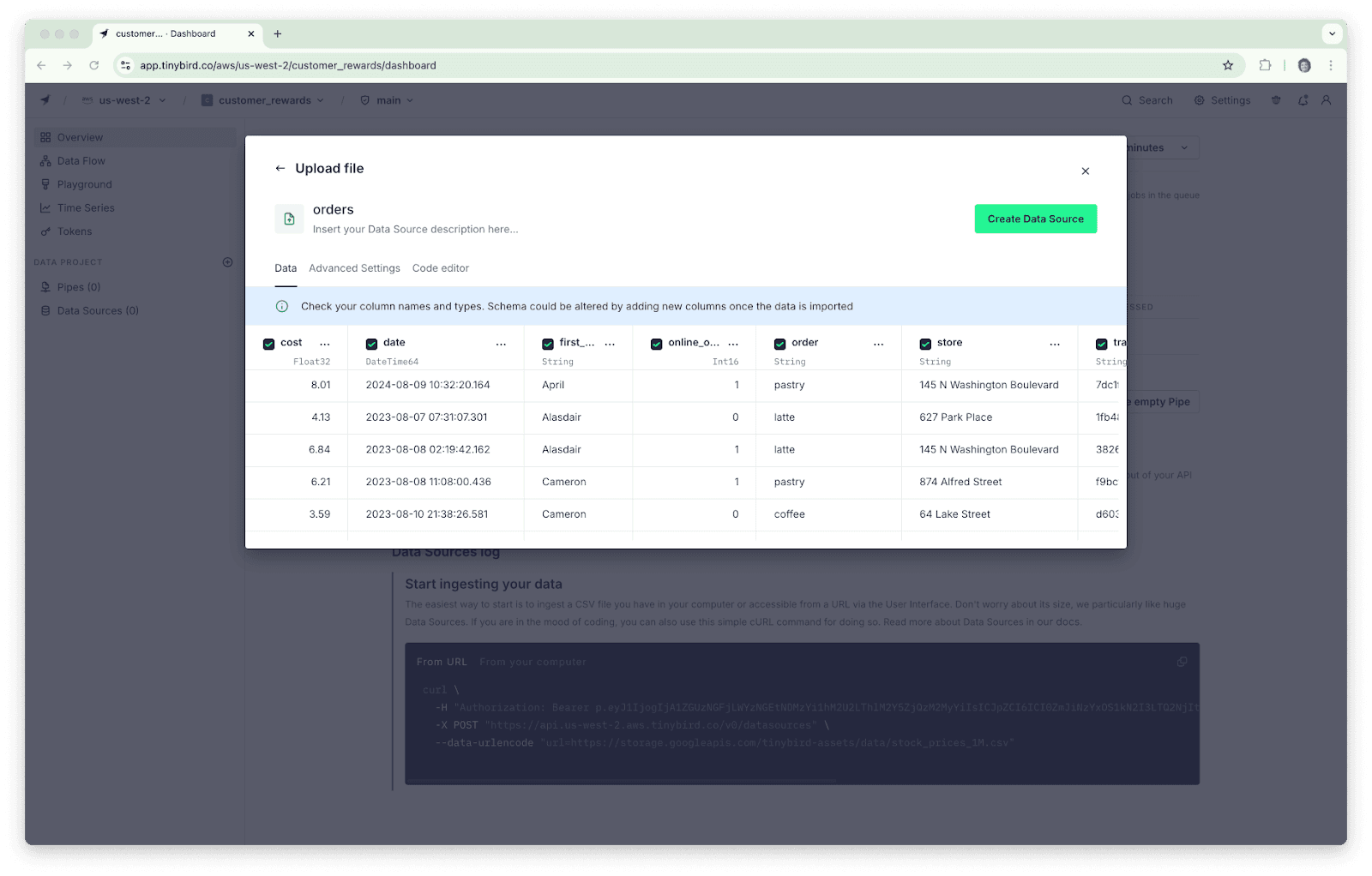Click the browser address bar URL
Viewport: 1372px width, 876px height.
tap(288, 65)
